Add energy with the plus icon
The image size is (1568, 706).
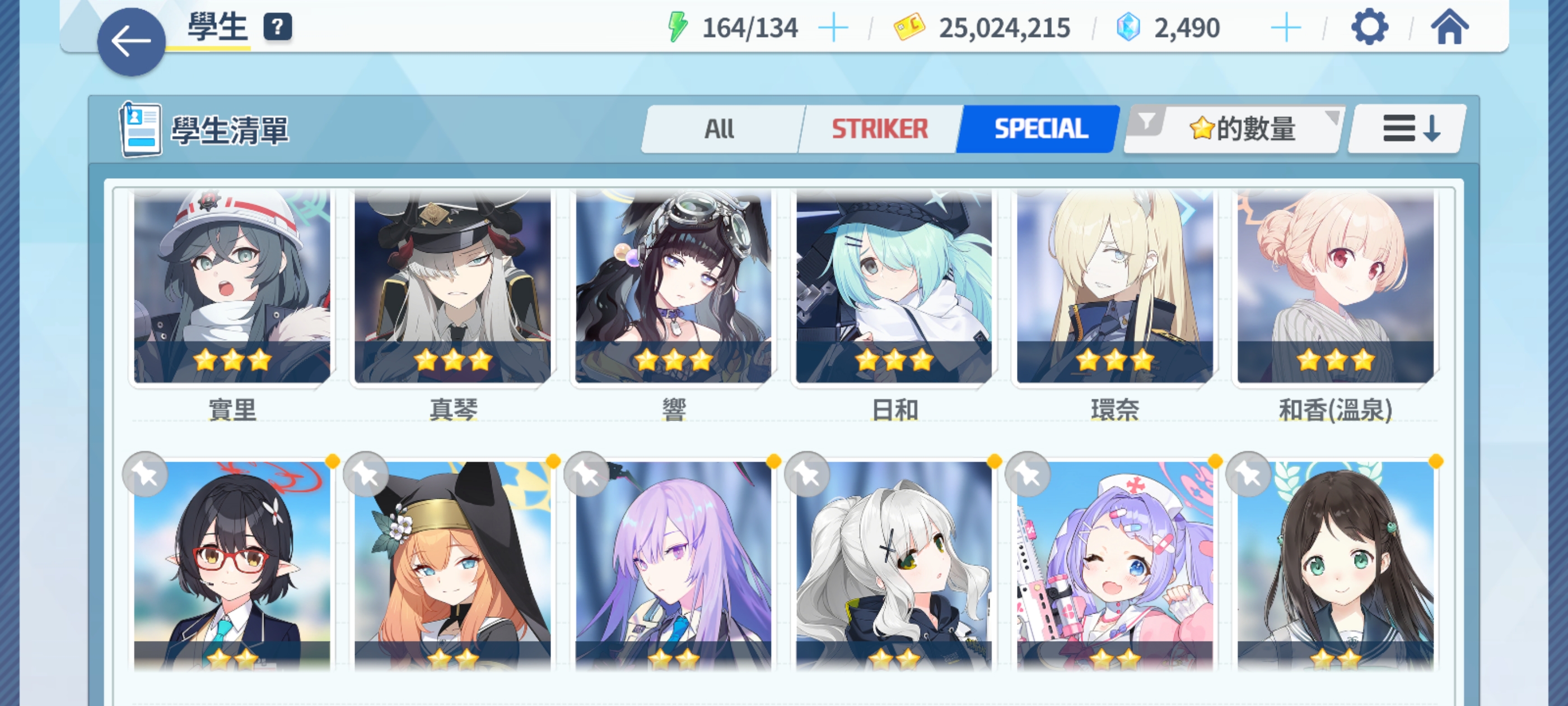833,28
